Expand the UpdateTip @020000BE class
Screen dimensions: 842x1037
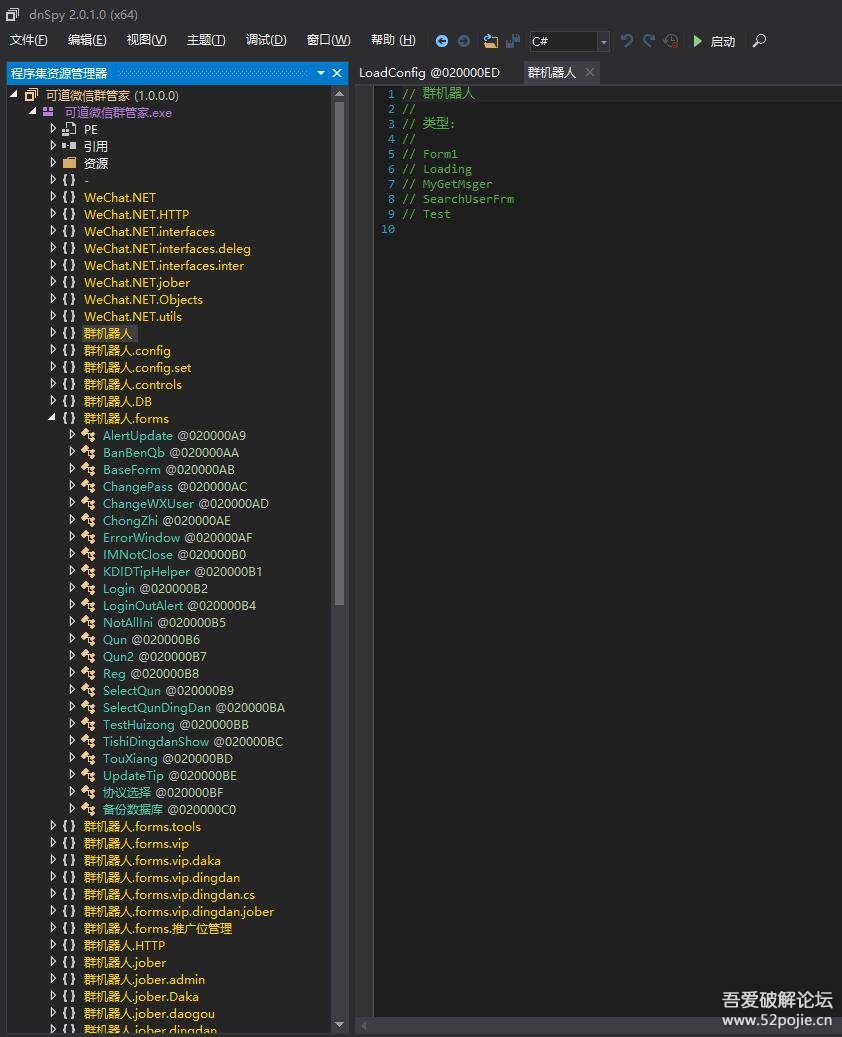(x=71, y=774)
